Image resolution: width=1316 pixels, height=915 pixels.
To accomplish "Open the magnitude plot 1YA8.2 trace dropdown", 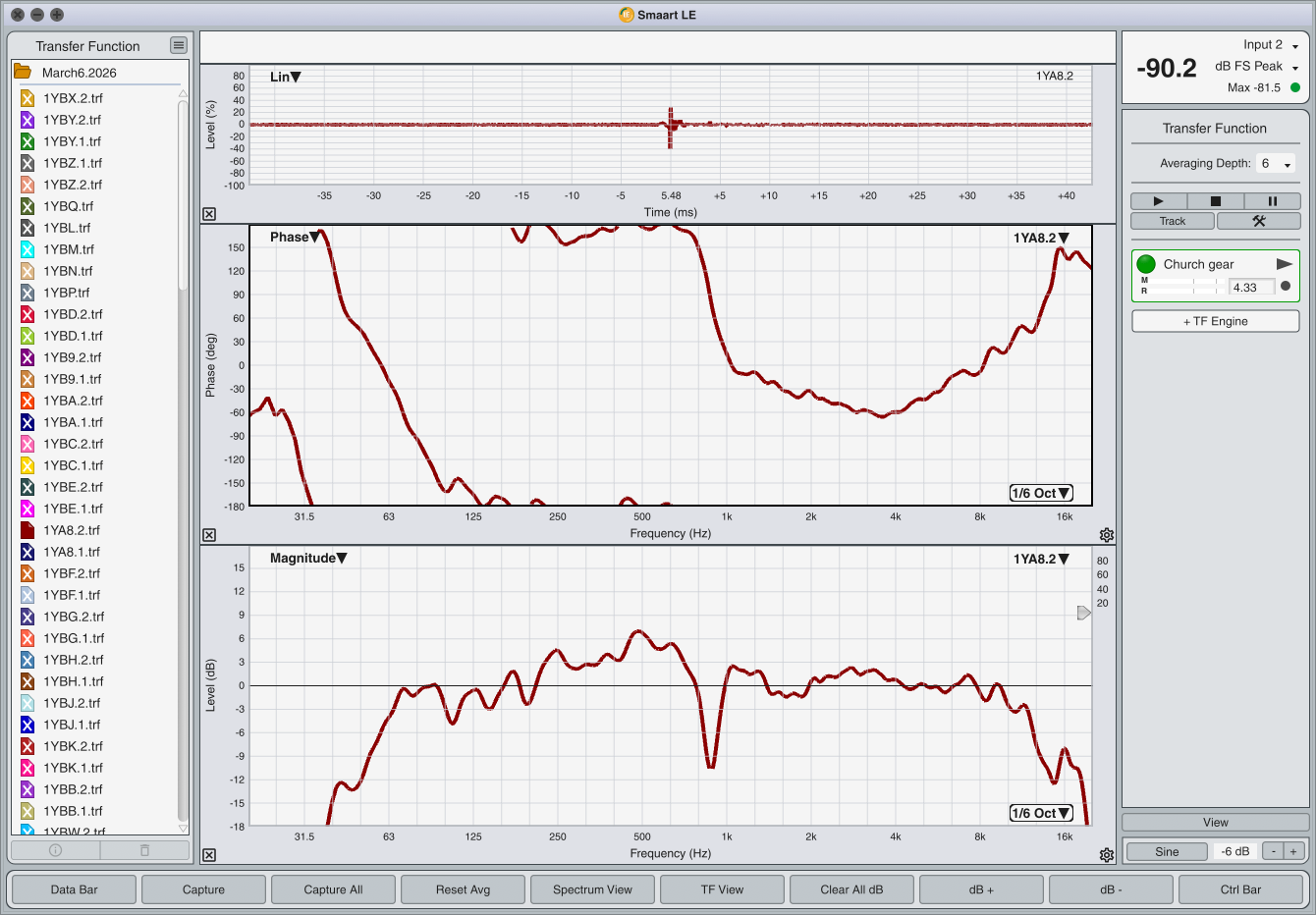I will tap(1041, 559).
